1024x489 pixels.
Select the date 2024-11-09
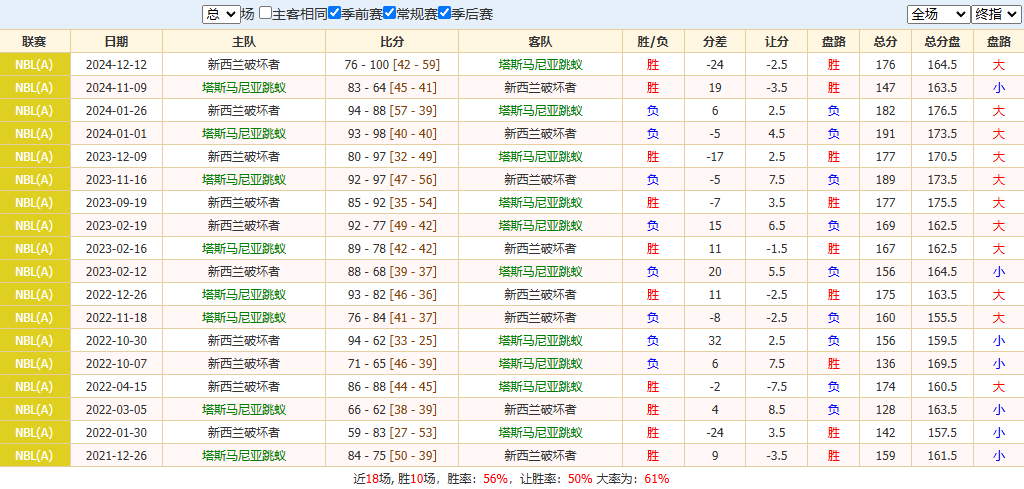coord(116,88)
